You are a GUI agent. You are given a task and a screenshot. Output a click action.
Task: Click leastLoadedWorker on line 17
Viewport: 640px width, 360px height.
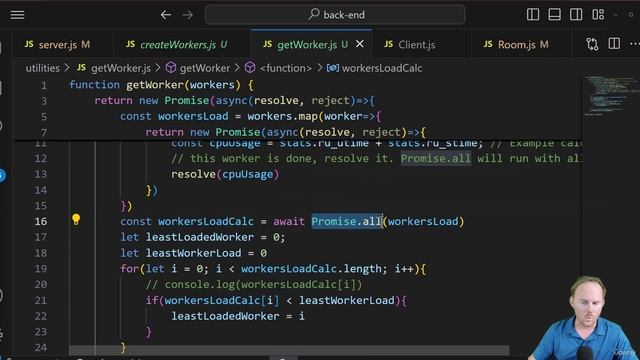pos(200,237)
